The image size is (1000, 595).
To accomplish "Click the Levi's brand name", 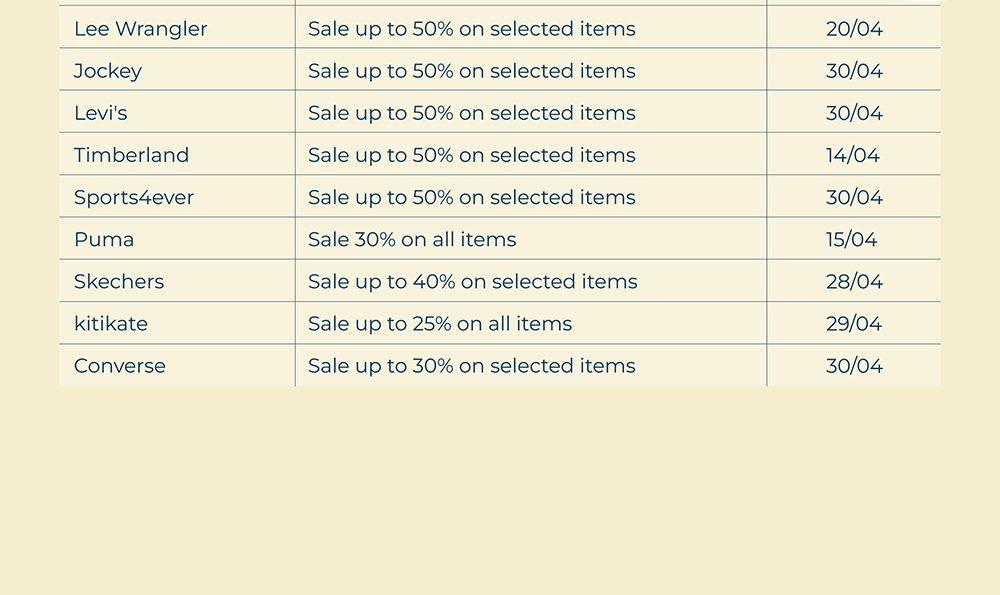I will [101, 113].
